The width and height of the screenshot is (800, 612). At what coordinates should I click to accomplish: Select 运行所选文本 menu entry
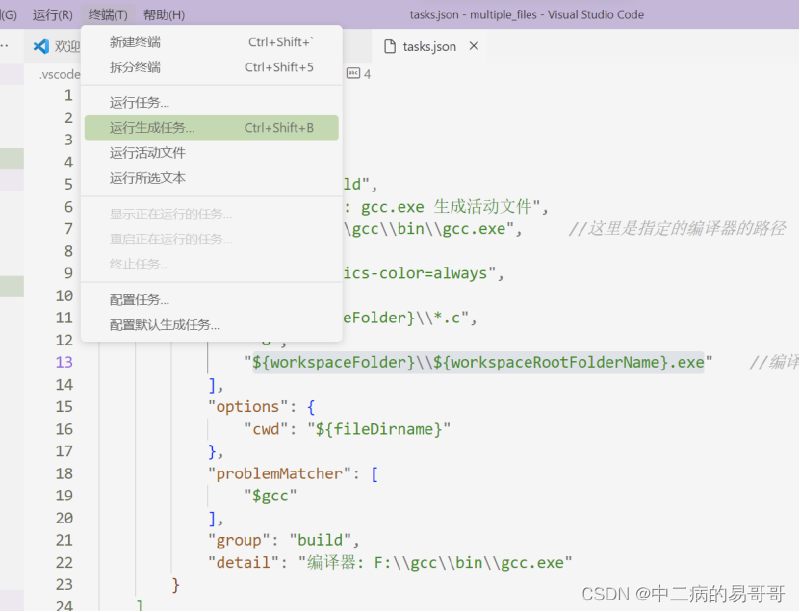tap(212, 177)
